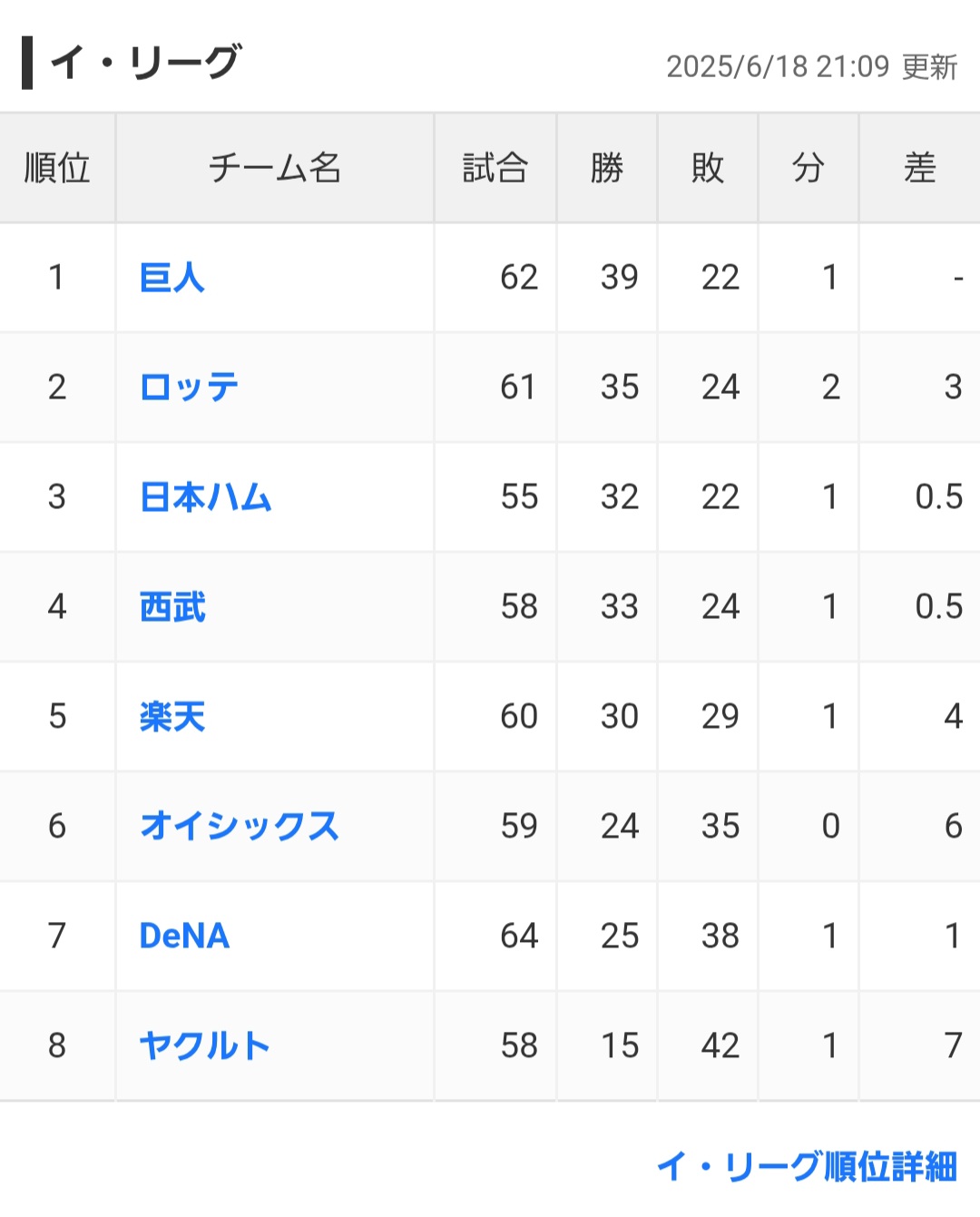980x1217 pixels.
Task: Click the 敗 column header
Action: (708, 168)
